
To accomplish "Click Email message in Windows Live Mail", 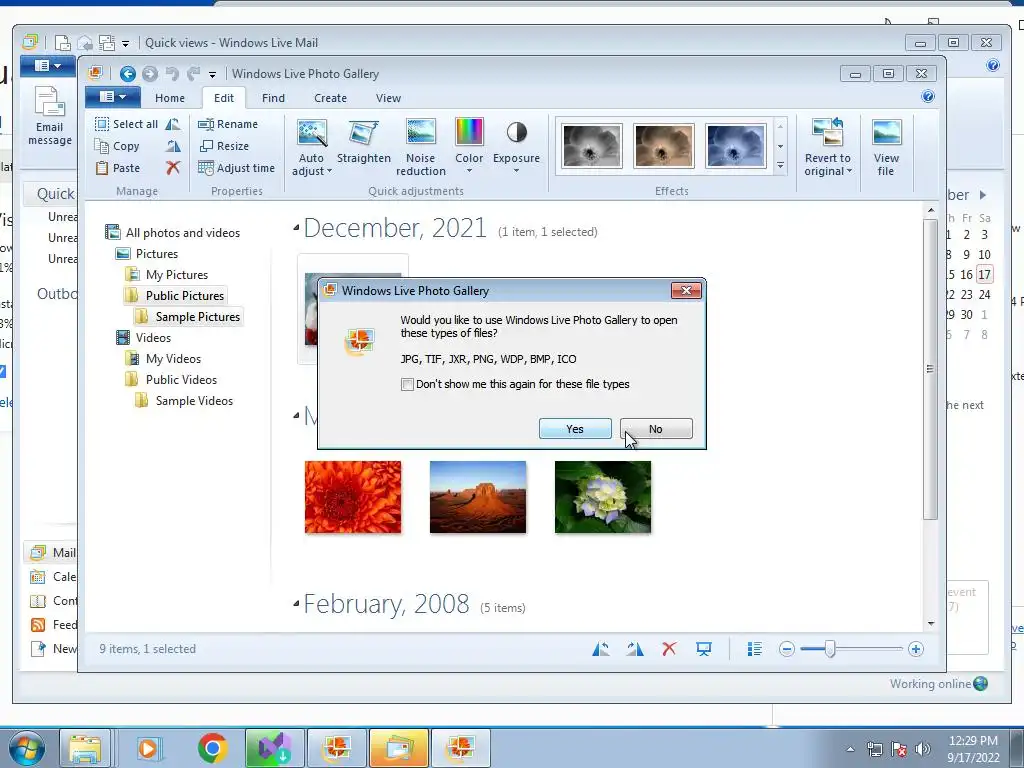I will (x=50, y=118).
